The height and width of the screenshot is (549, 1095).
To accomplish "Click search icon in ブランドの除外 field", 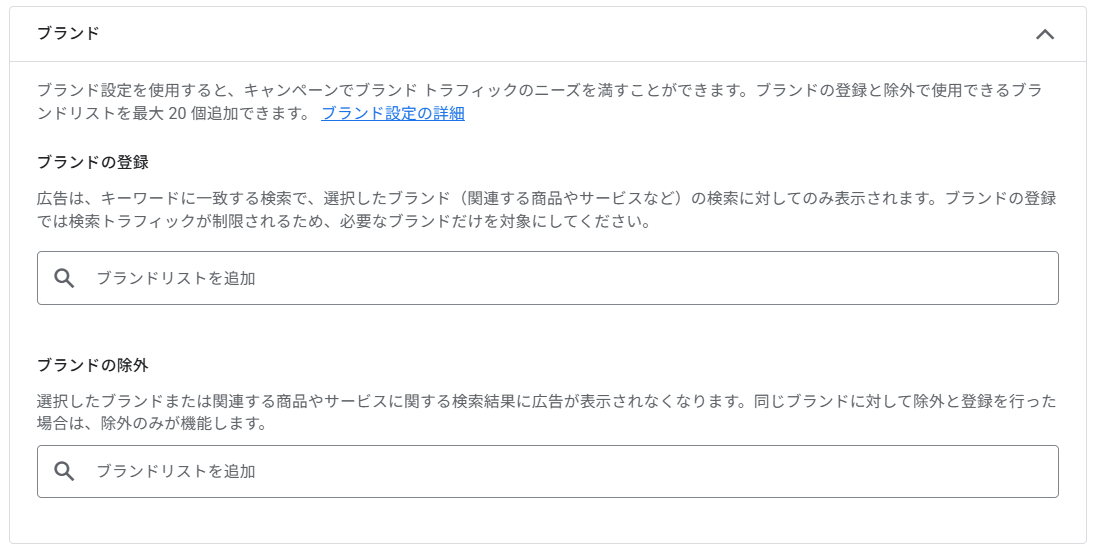I will 65,471.
